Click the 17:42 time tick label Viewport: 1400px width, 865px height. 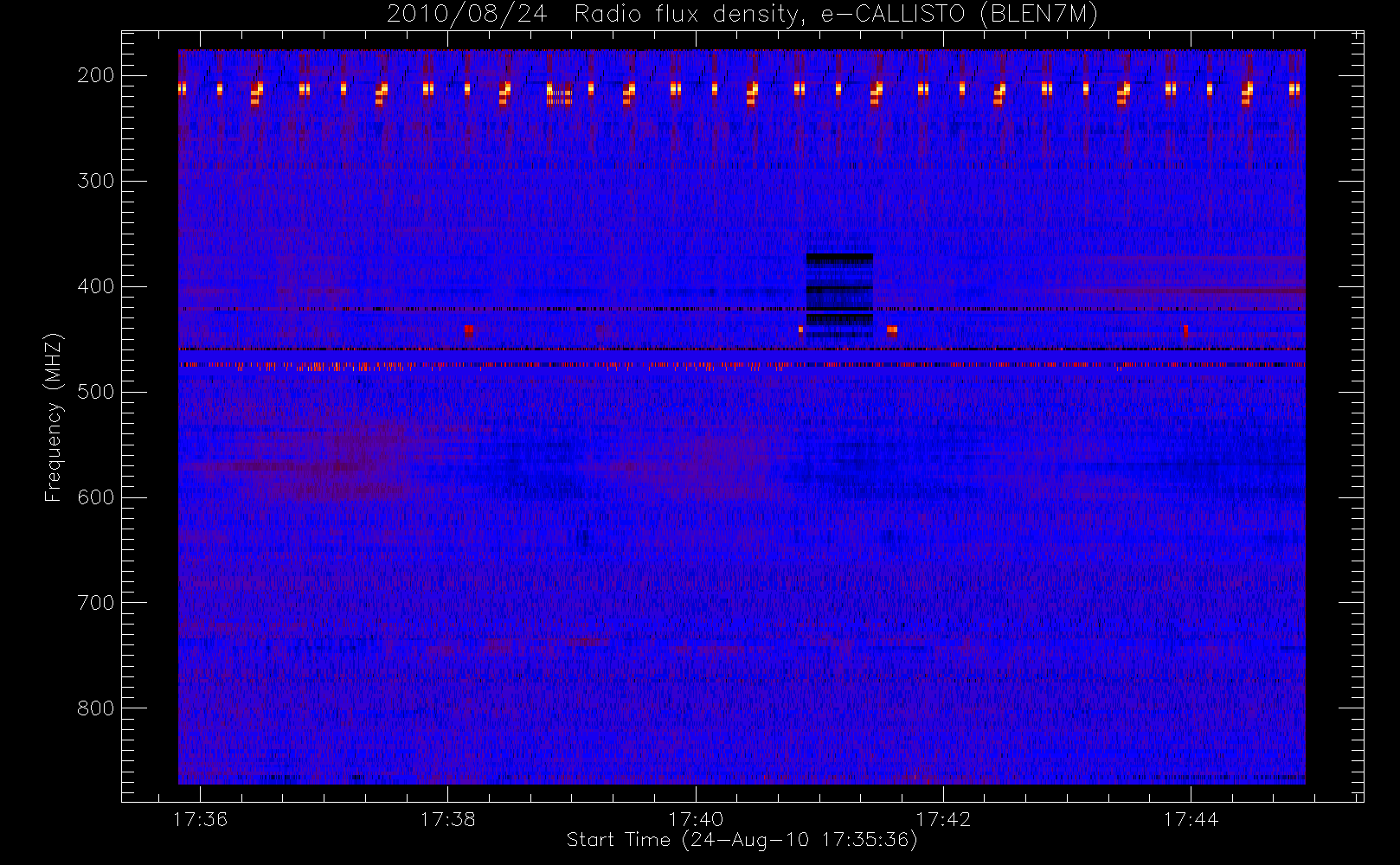942,819
